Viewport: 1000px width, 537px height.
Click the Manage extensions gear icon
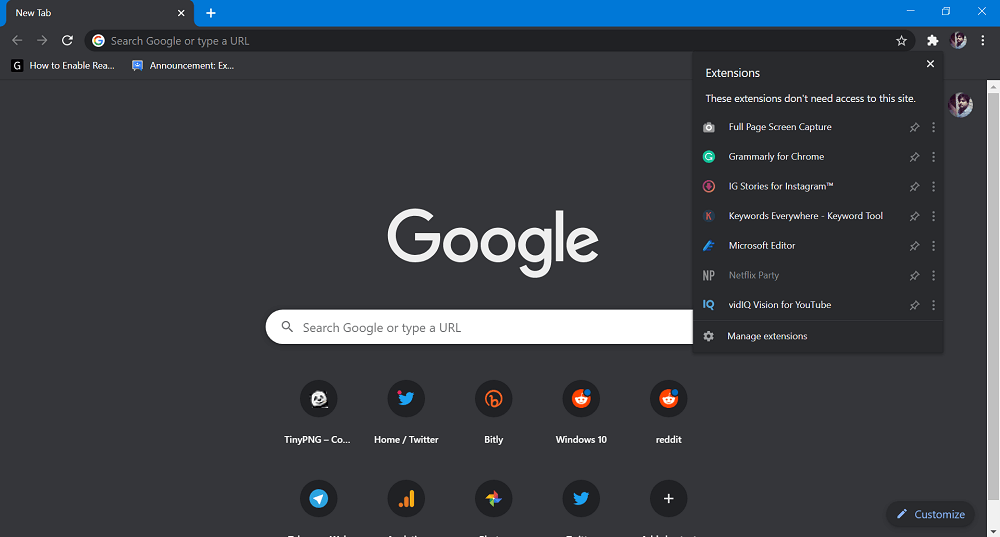click(x=709, y=336)
